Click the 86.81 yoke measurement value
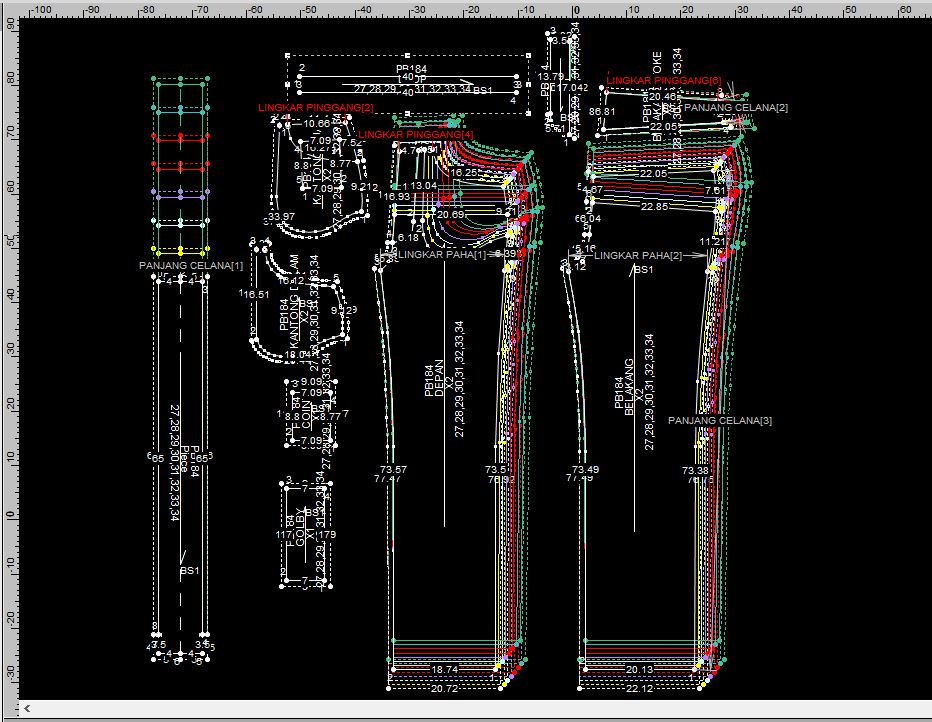 coord(603,112)
